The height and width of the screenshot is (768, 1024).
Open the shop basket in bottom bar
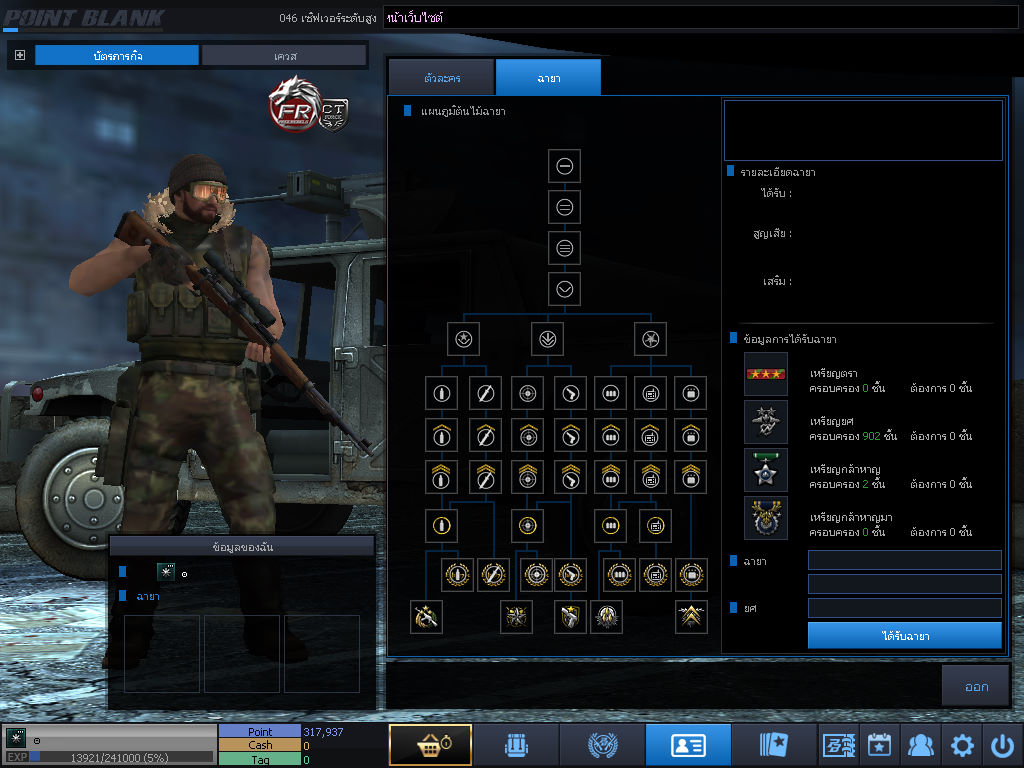(x=430, y=744)
